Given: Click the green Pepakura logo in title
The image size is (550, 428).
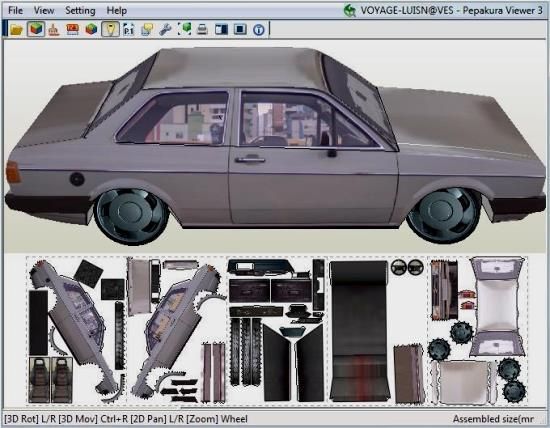Looking at the screenshot, I should (x=350, y=11).
